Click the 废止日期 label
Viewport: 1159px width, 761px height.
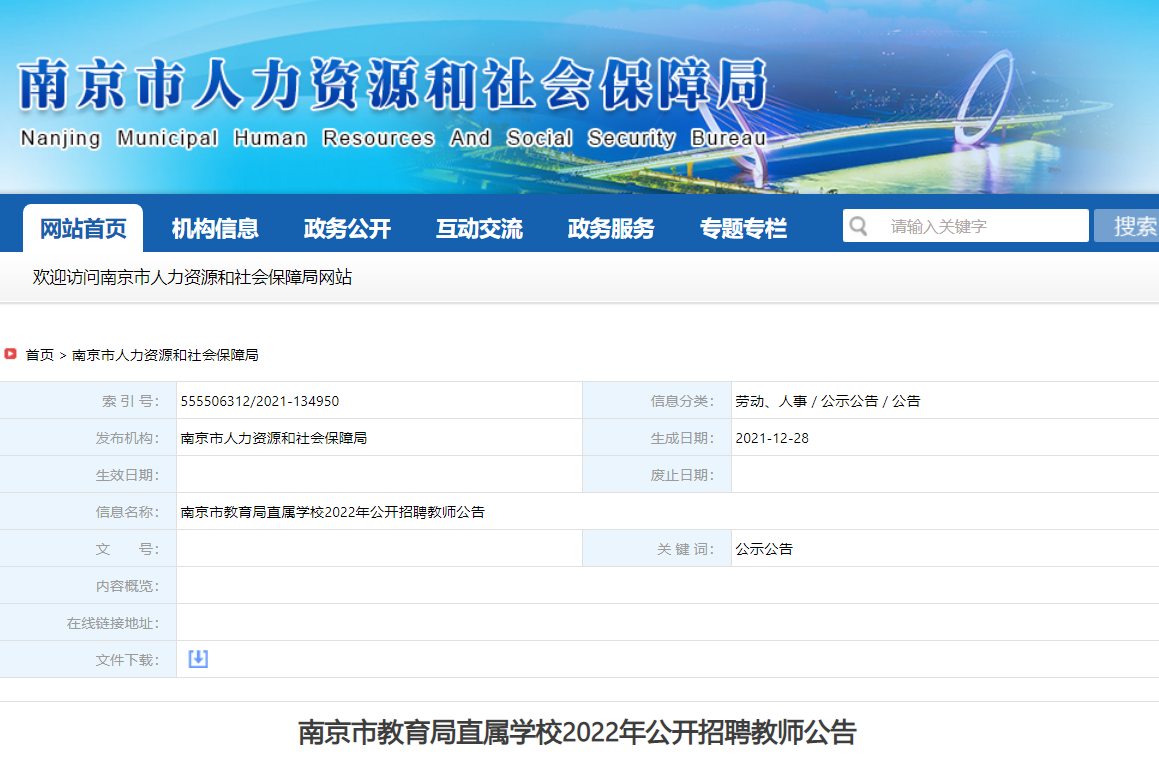(682, 475)
